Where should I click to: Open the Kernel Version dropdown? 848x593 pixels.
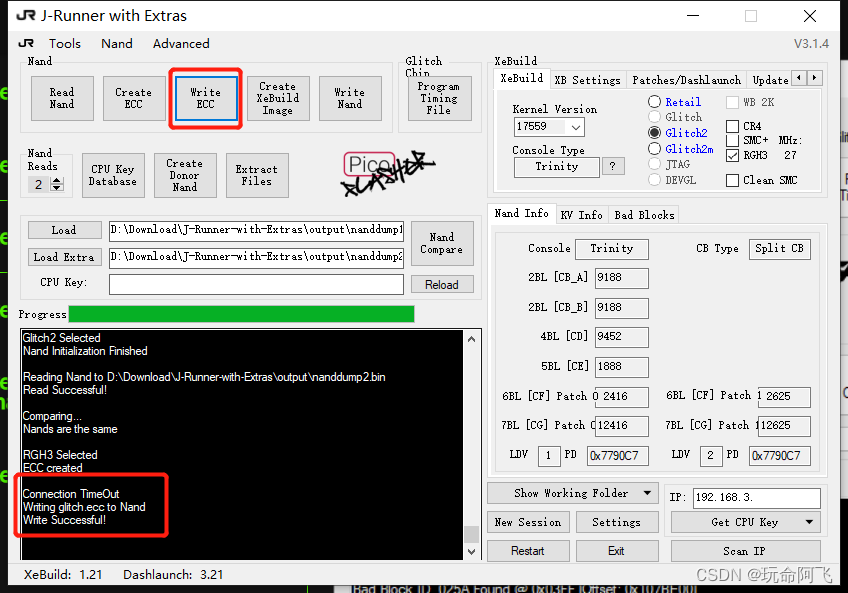pos(576,127)
